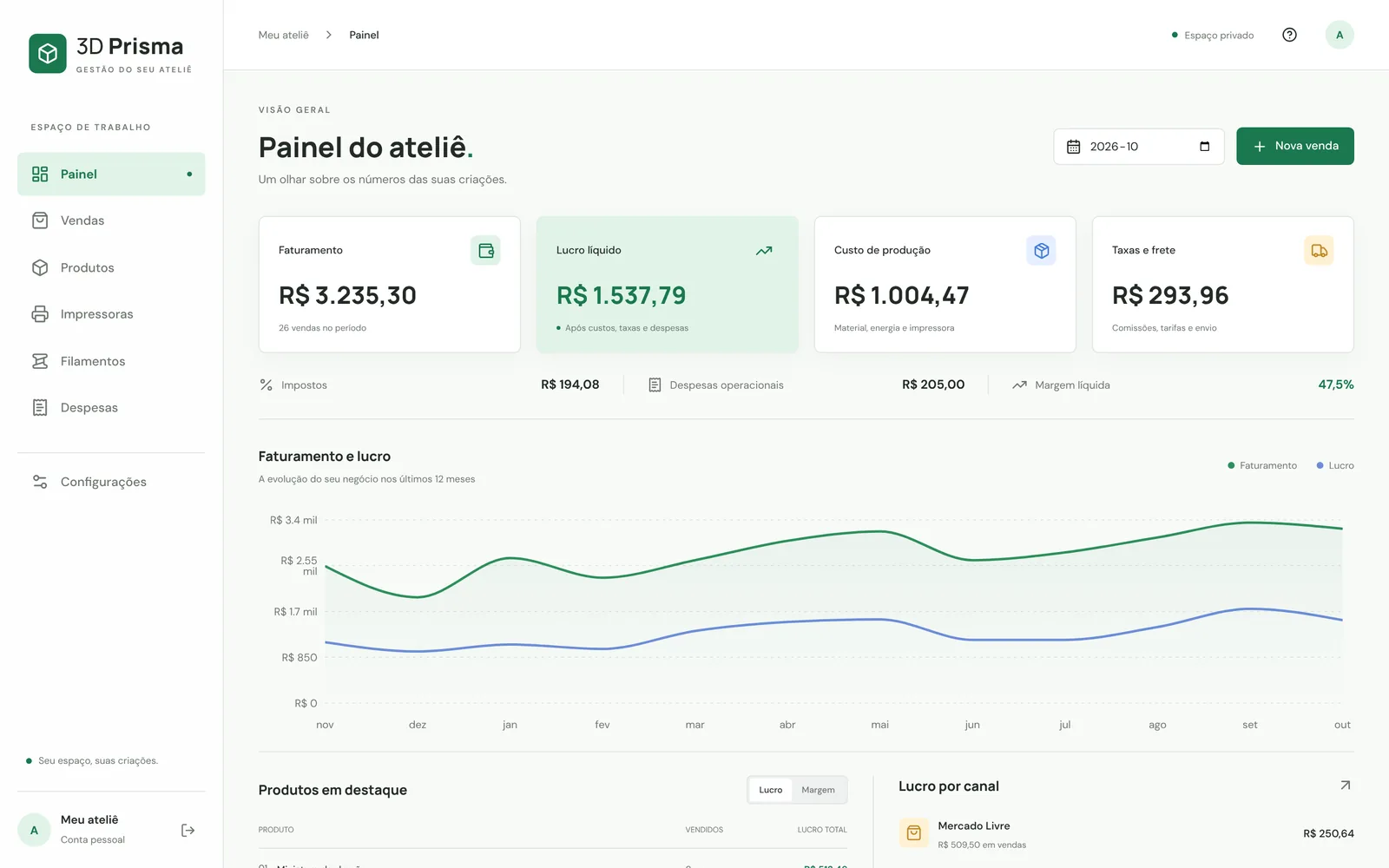Image resolution: width=1389 pixels, height=868 pixels.
Task: Click the logout icon beside Meu ateliê
Action: click(x=188, y=831)
